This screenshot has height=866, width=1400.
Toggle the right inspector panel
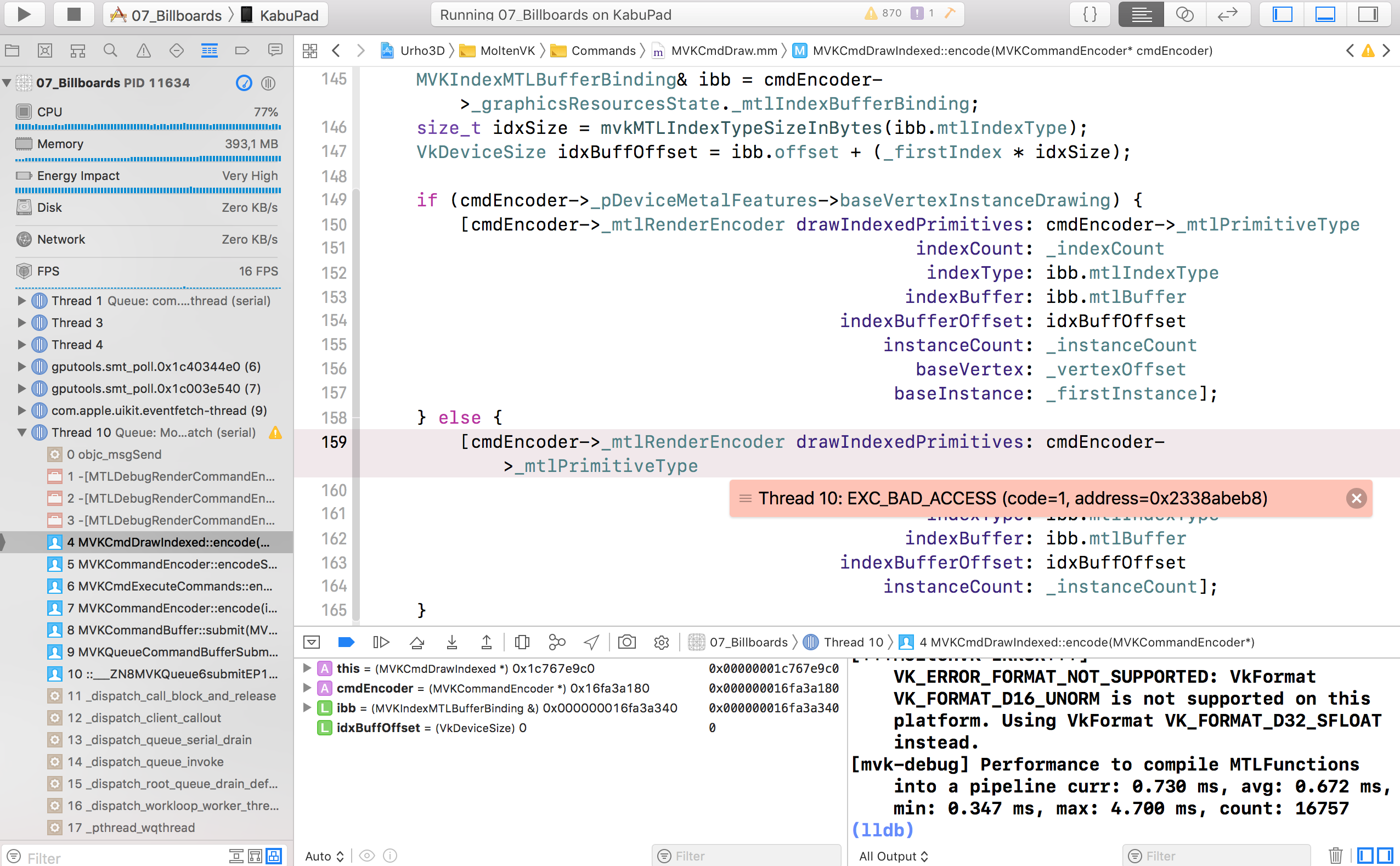point(1368,14)
